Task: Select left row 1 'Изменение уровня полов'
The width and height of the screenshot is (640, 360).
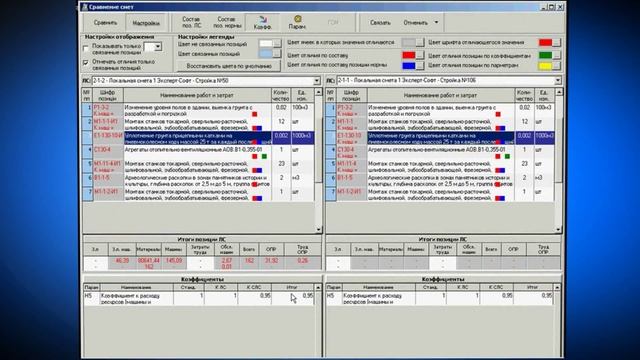Action: (198, 110)
